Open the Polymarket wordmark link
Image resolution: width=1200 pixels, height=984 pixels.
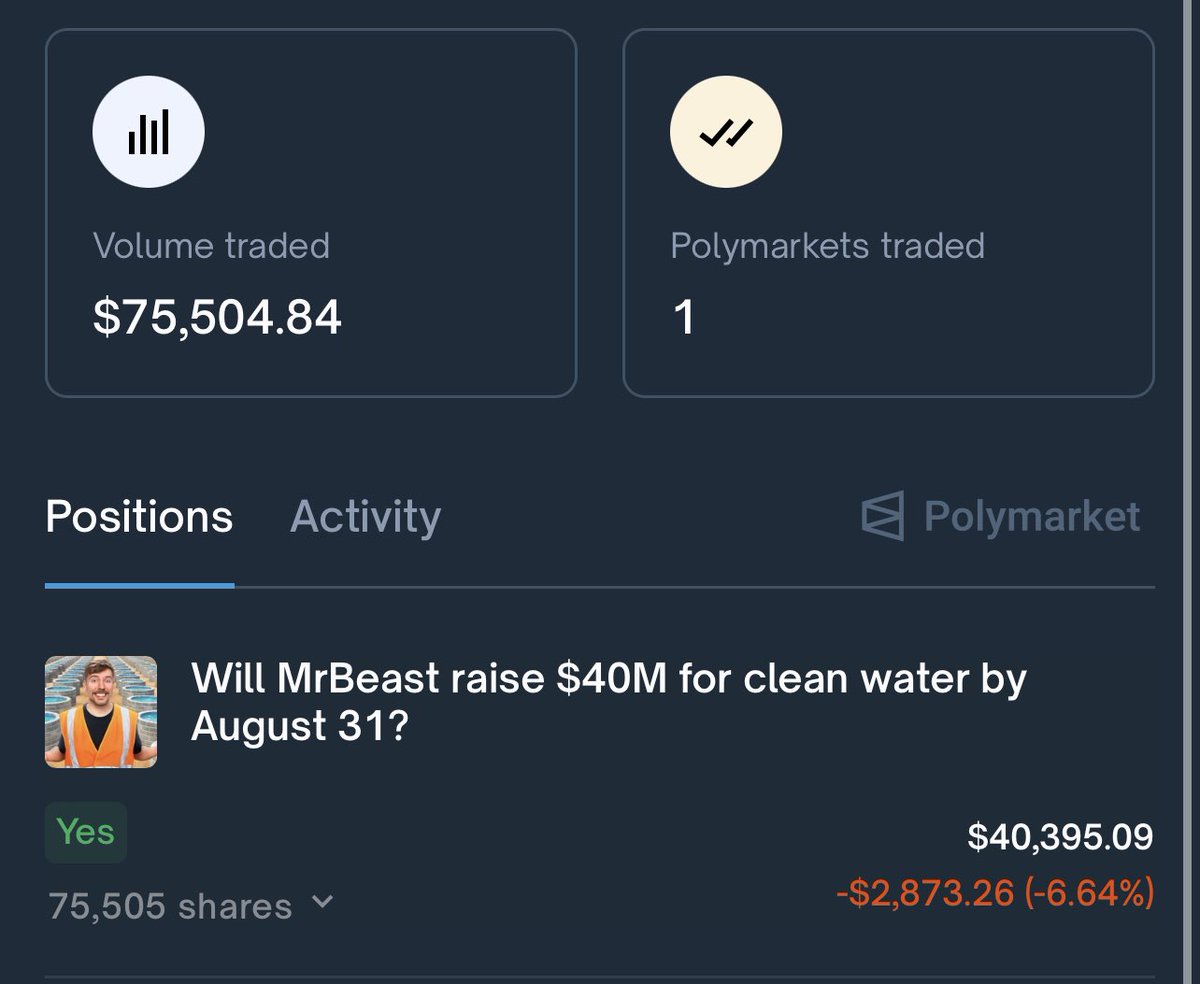point(1031,516)
